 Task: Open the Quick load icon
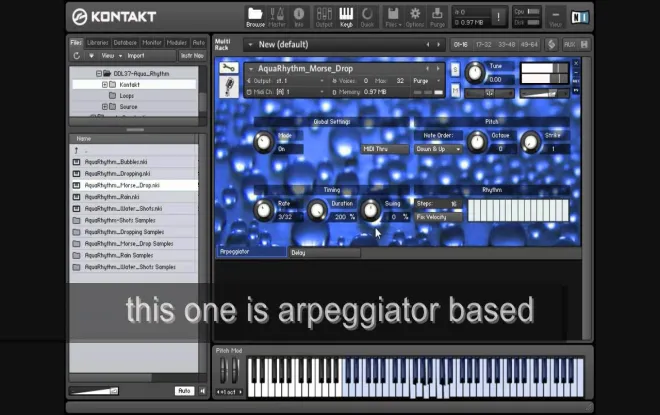(x=367, y=17)
